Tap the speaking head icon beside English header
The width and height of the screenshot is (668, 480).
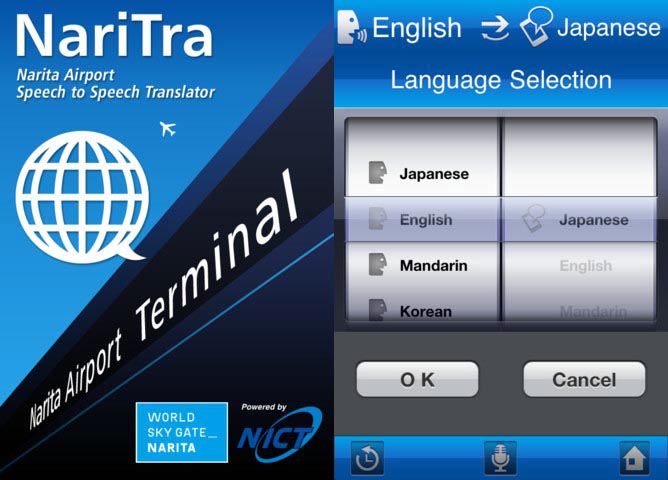pos(352,28)
